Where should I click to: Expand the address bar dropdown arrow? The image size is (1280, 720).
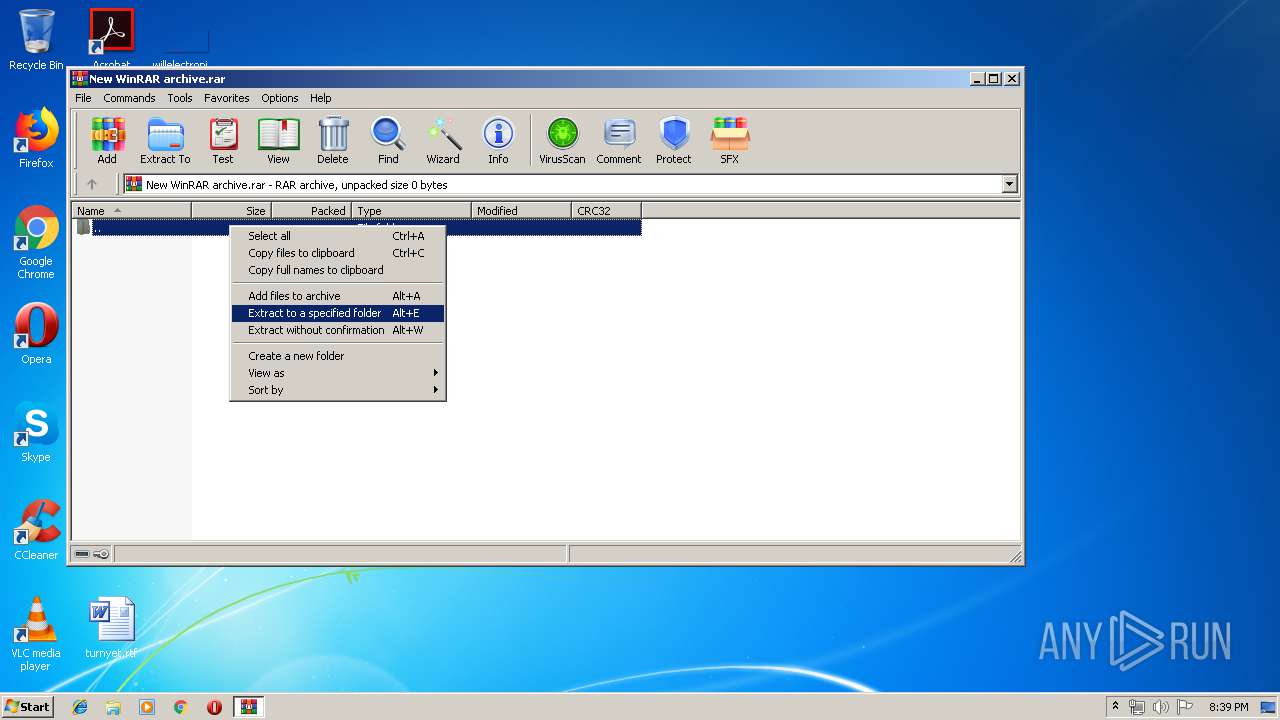click(x=1009, y=184)
